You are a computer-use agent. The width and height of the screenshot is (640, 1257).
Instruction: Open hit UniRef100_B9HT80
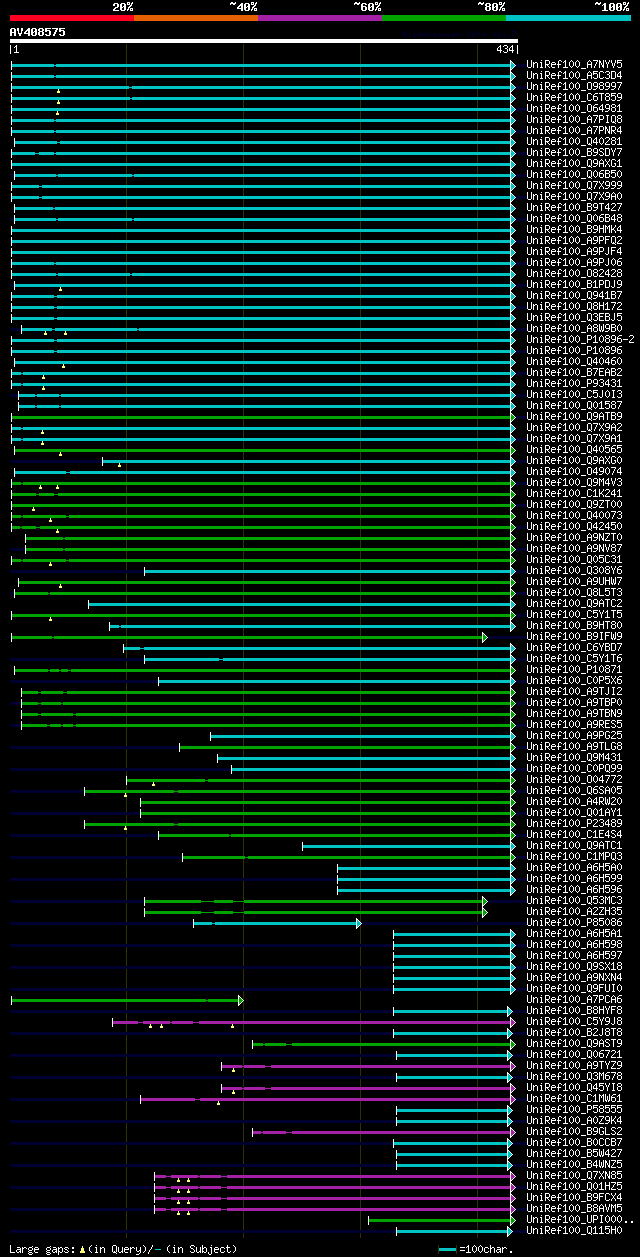click(x=573, y=625)
